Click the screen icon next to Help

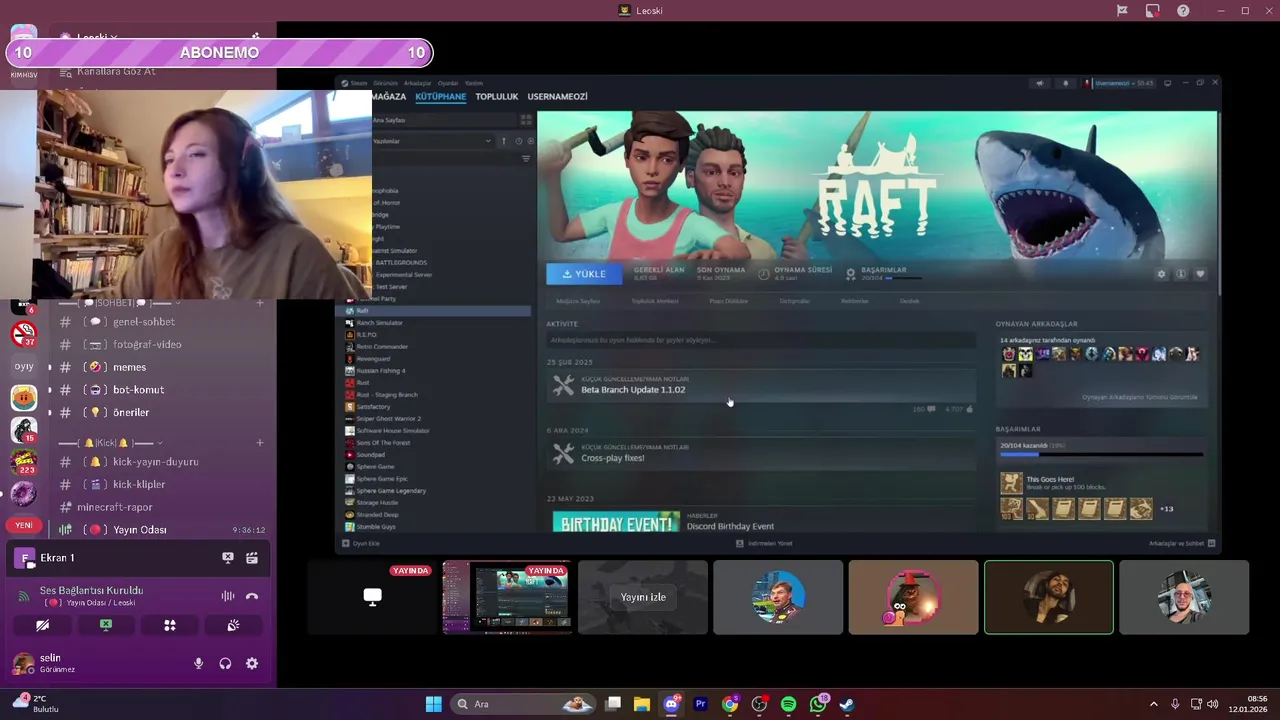pos(1153,11)
